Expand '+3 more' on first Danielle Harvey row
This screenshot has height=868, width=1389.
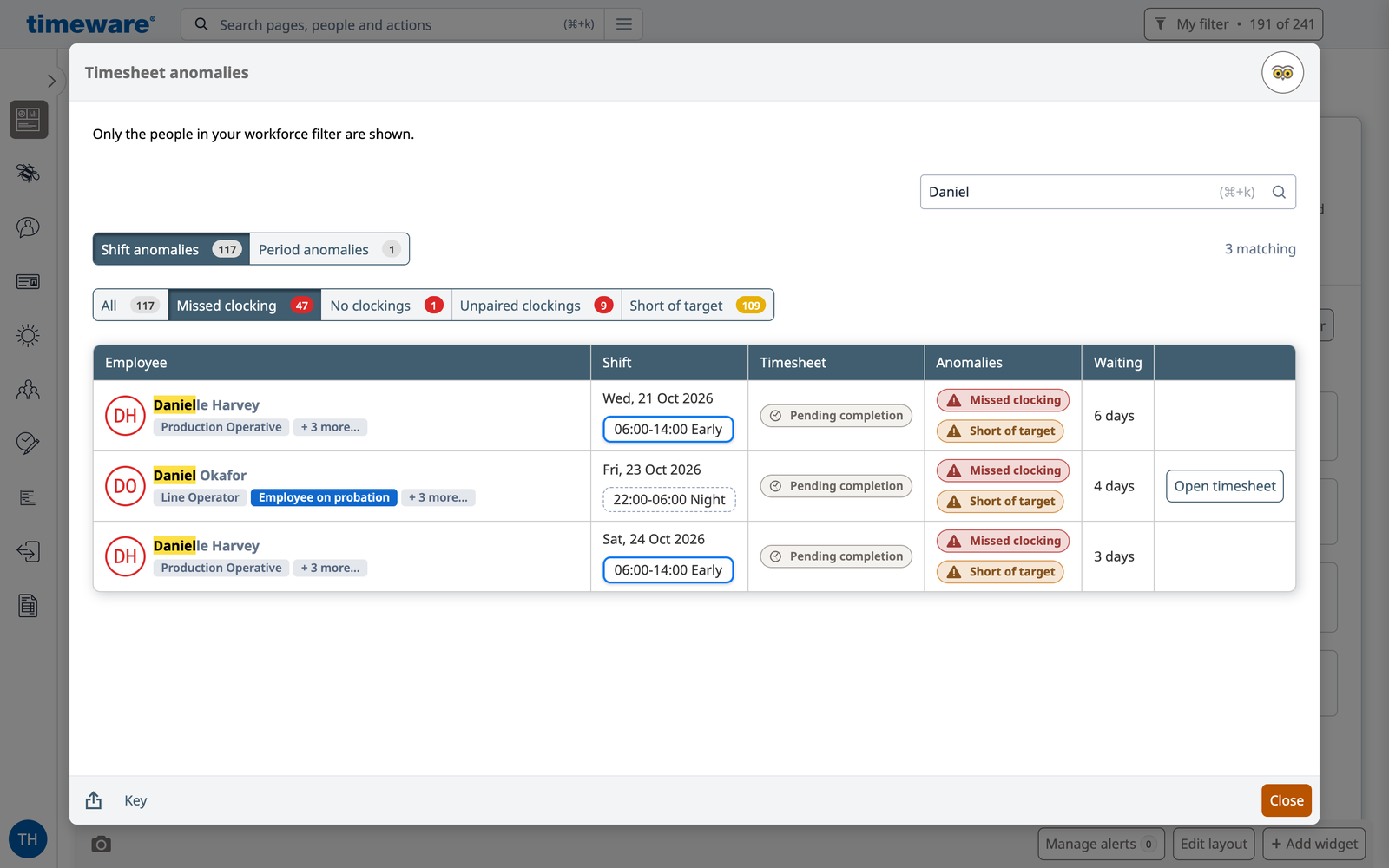[x=330, y=427]
